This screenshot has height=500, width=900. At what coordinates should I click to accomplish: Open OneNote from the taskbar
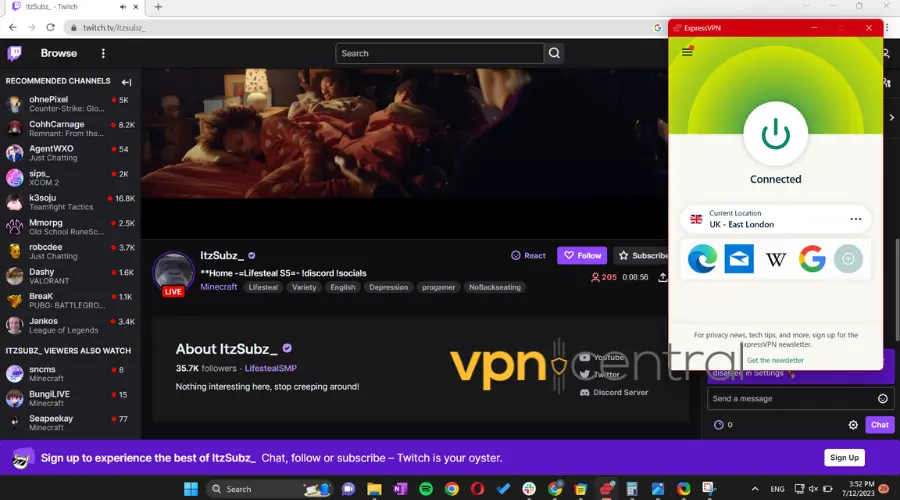400,489
